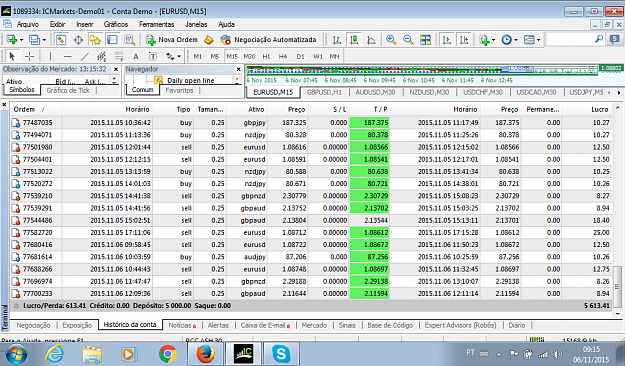
Task: Click the Nova Ordem toolbar button
Action: tap(172, 40)
